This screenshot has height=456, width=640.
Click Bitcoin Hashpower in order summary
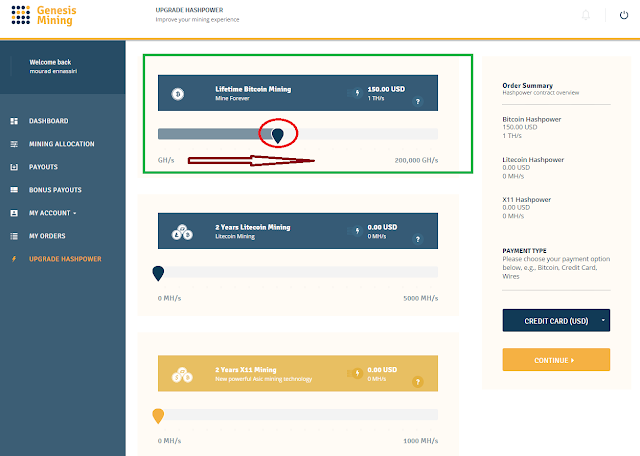531,119
